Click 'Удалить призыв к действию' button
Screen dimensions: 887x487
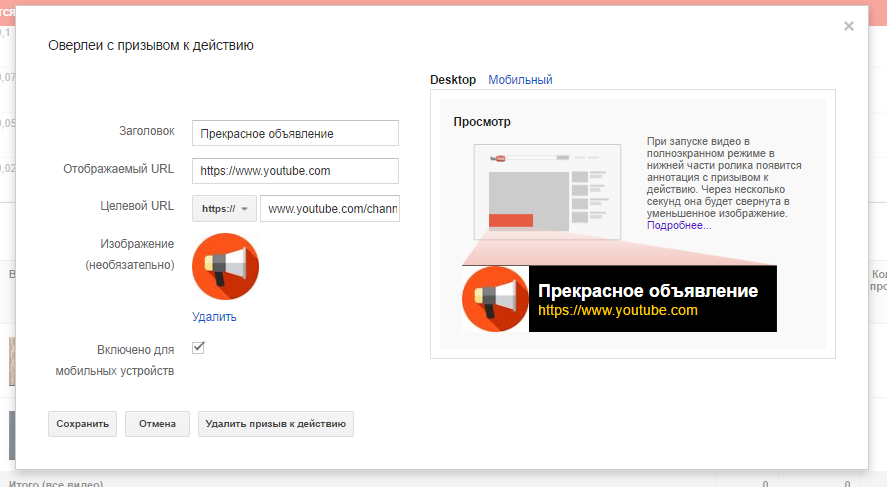click(x=275, y=424)
